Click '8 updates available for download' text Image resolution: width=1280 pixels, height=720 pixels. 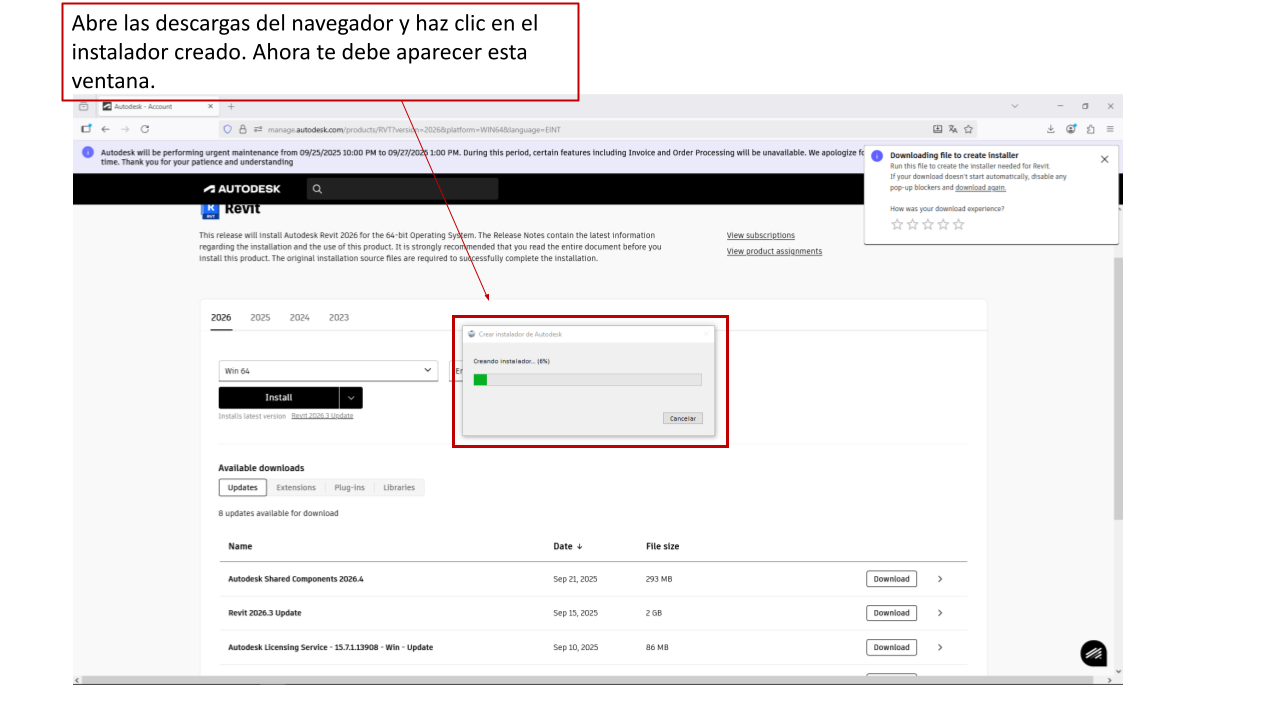[x=278, y=514]
